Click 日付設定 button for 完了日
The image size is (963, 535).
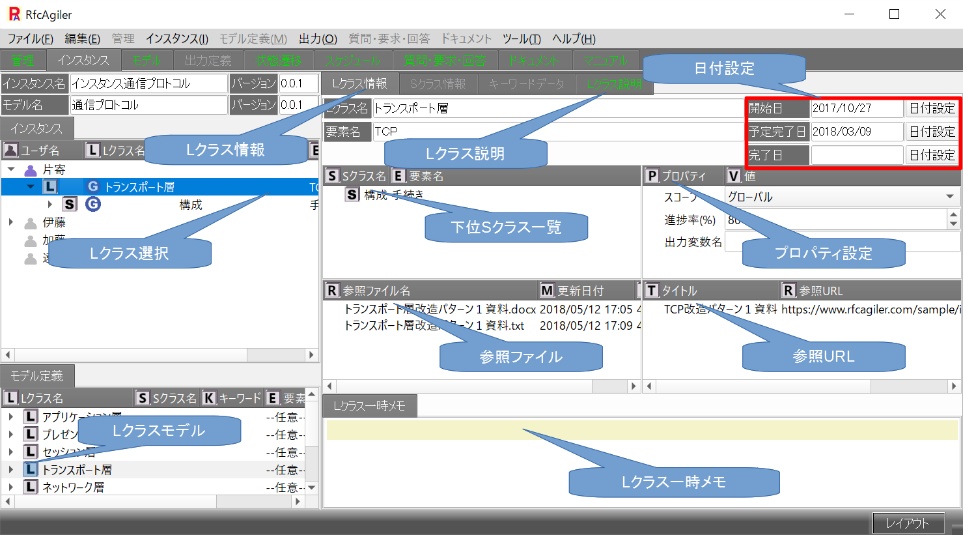[931, 155]
